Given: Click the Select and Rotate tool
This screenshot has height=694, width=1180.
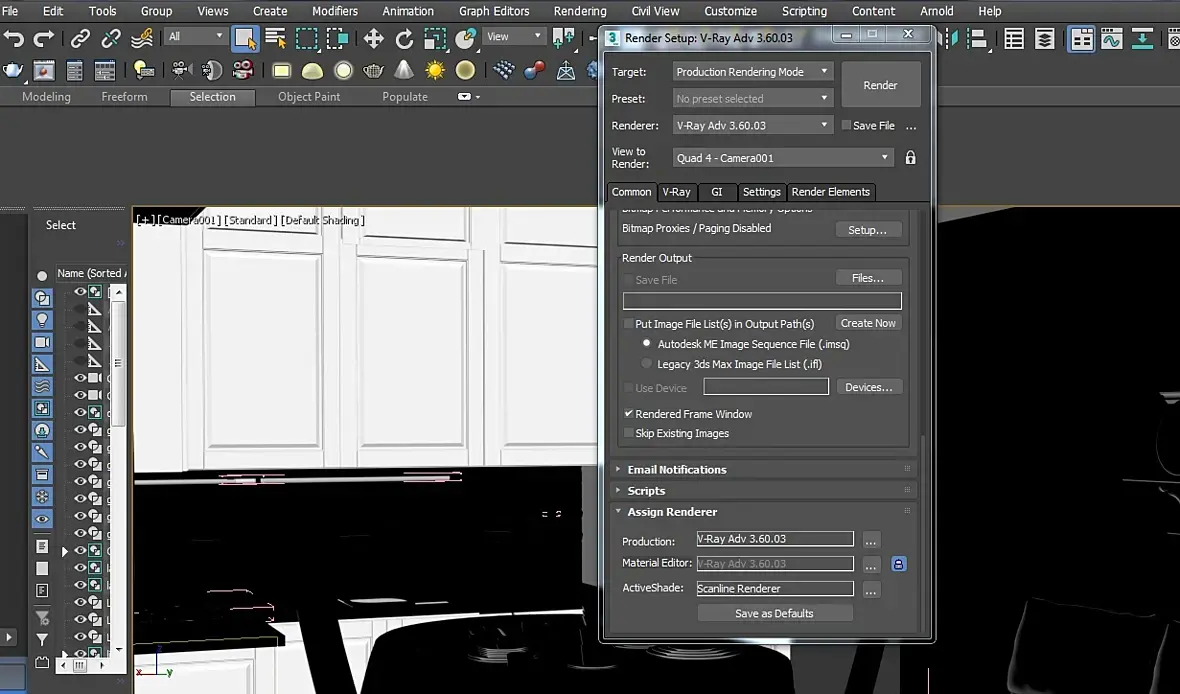Looking at the screenshot, I should coord(404,39).
